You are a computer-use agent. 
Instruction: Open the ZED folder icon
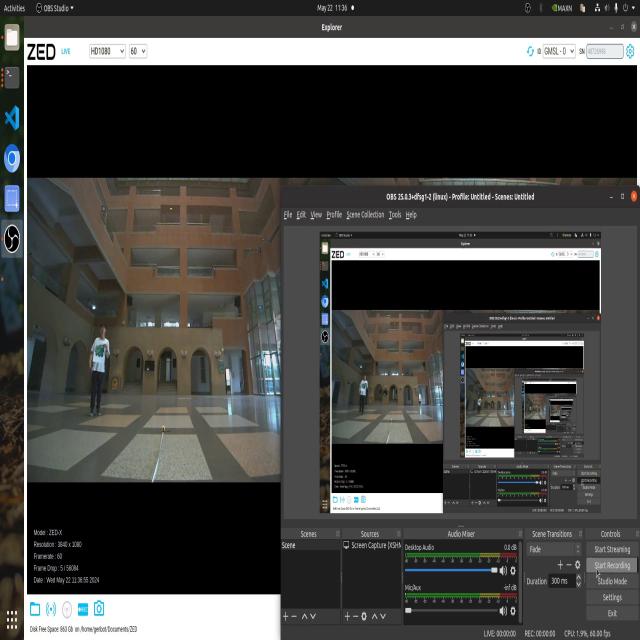tap(35, 609)
